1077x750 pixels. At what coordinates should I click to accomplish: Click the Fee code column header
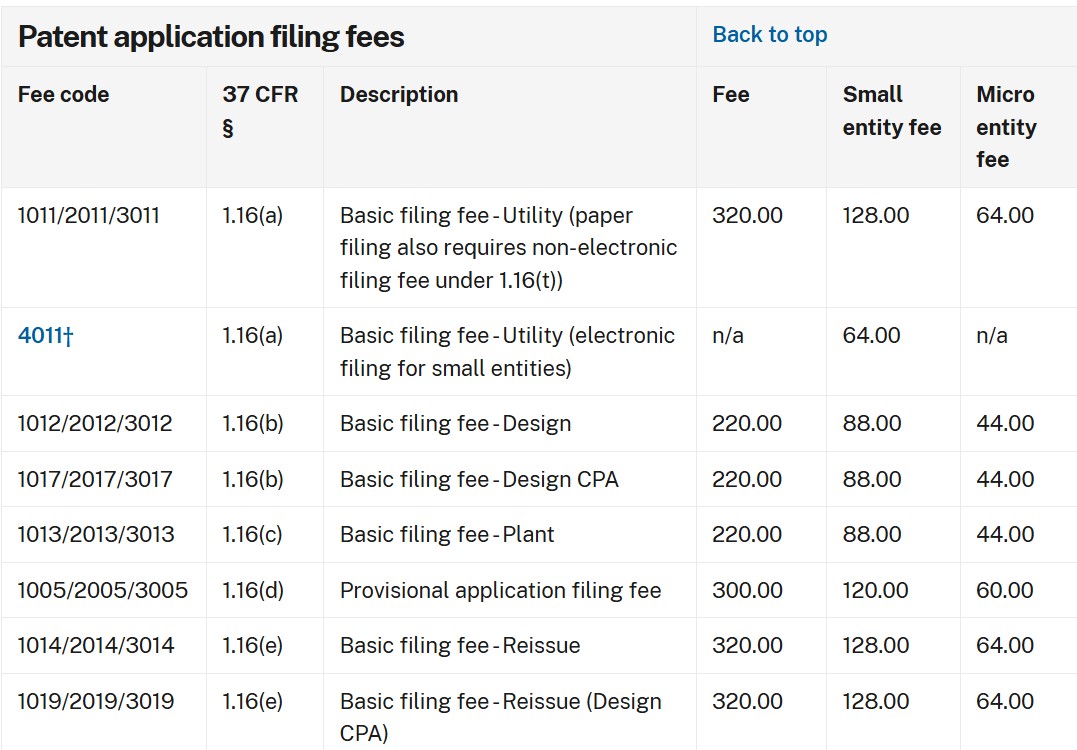pyautogui.click(x=63, y=95)
